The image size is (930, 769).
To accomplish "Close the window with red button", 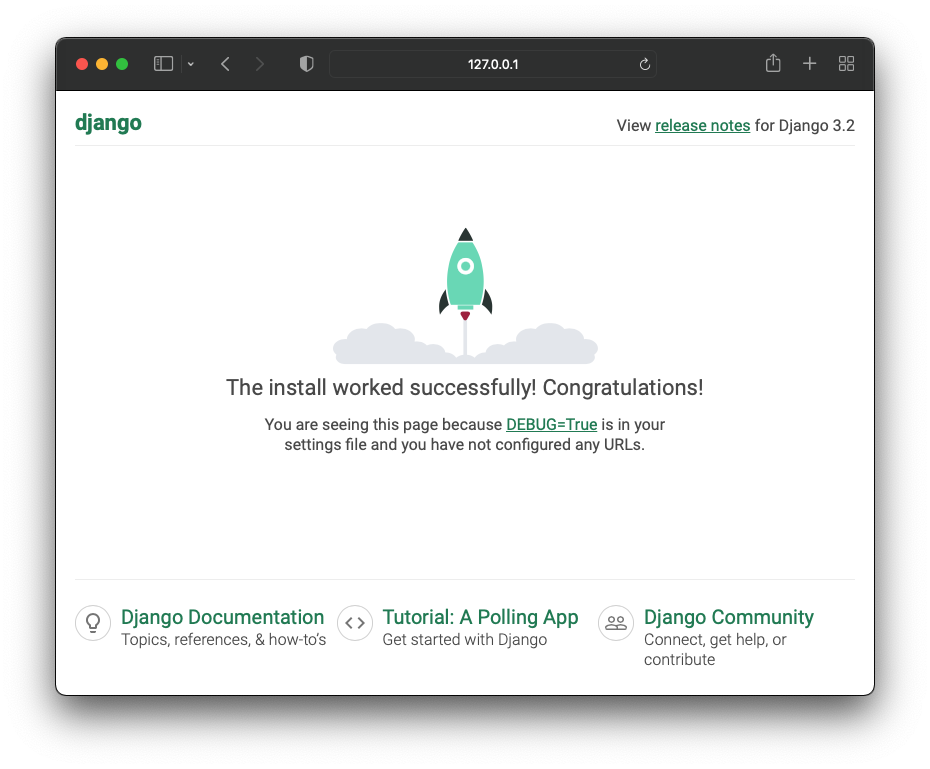I will 82,64.
